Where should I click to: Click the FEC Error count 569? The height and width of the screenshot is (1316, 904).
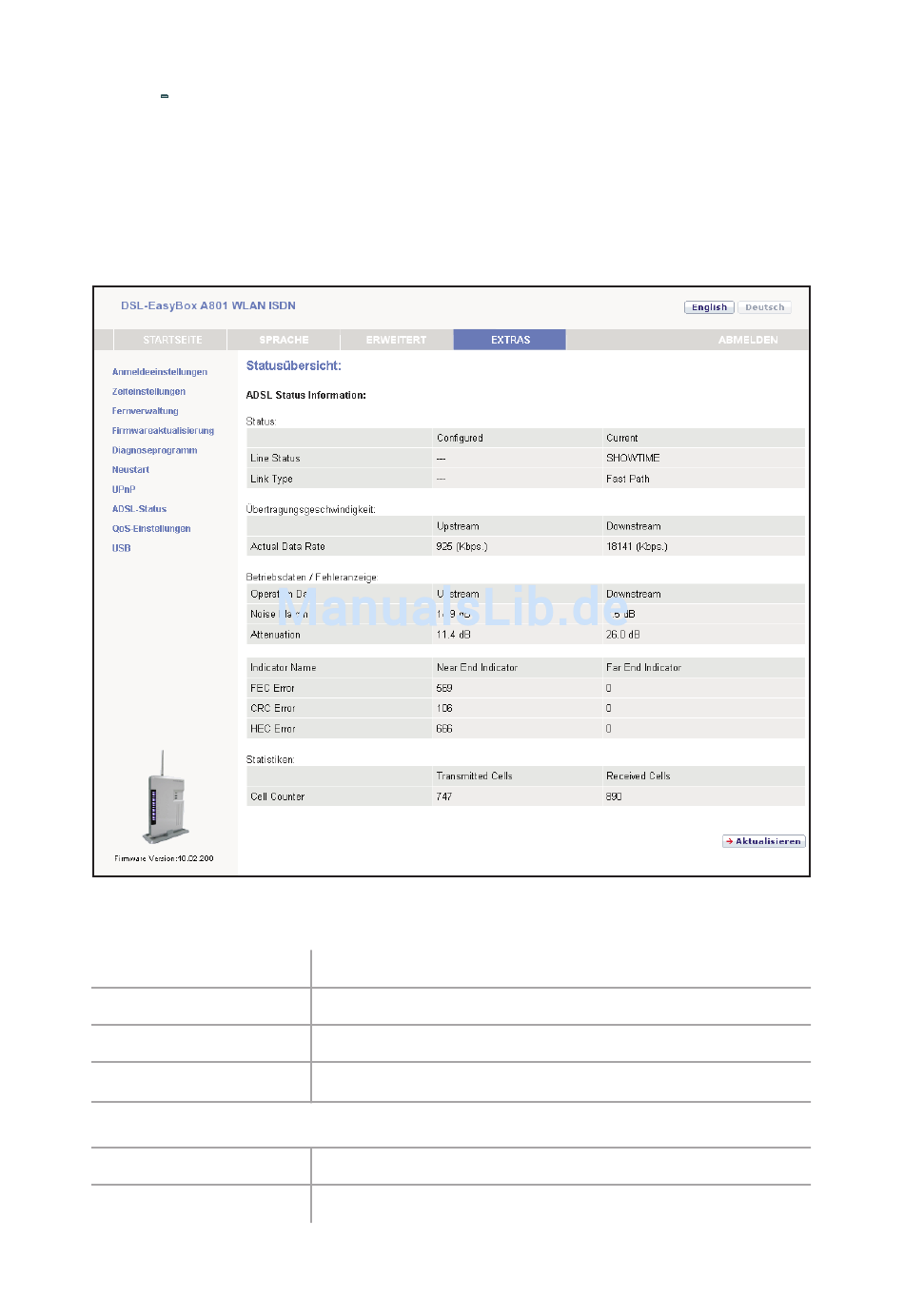pos(444,688)
